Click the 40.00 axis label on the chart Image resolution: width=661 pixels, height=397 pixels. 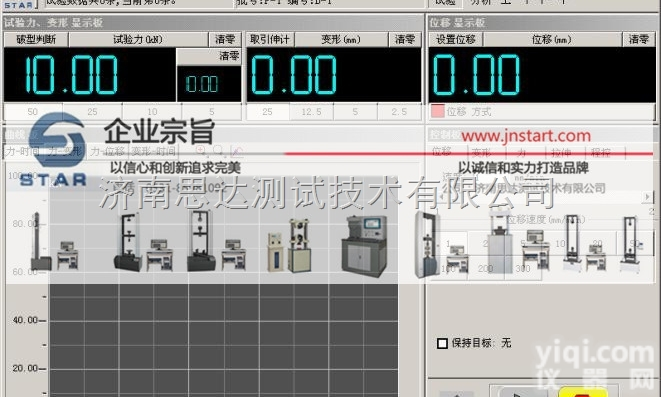pyautogui.click(x=25, y=320)
